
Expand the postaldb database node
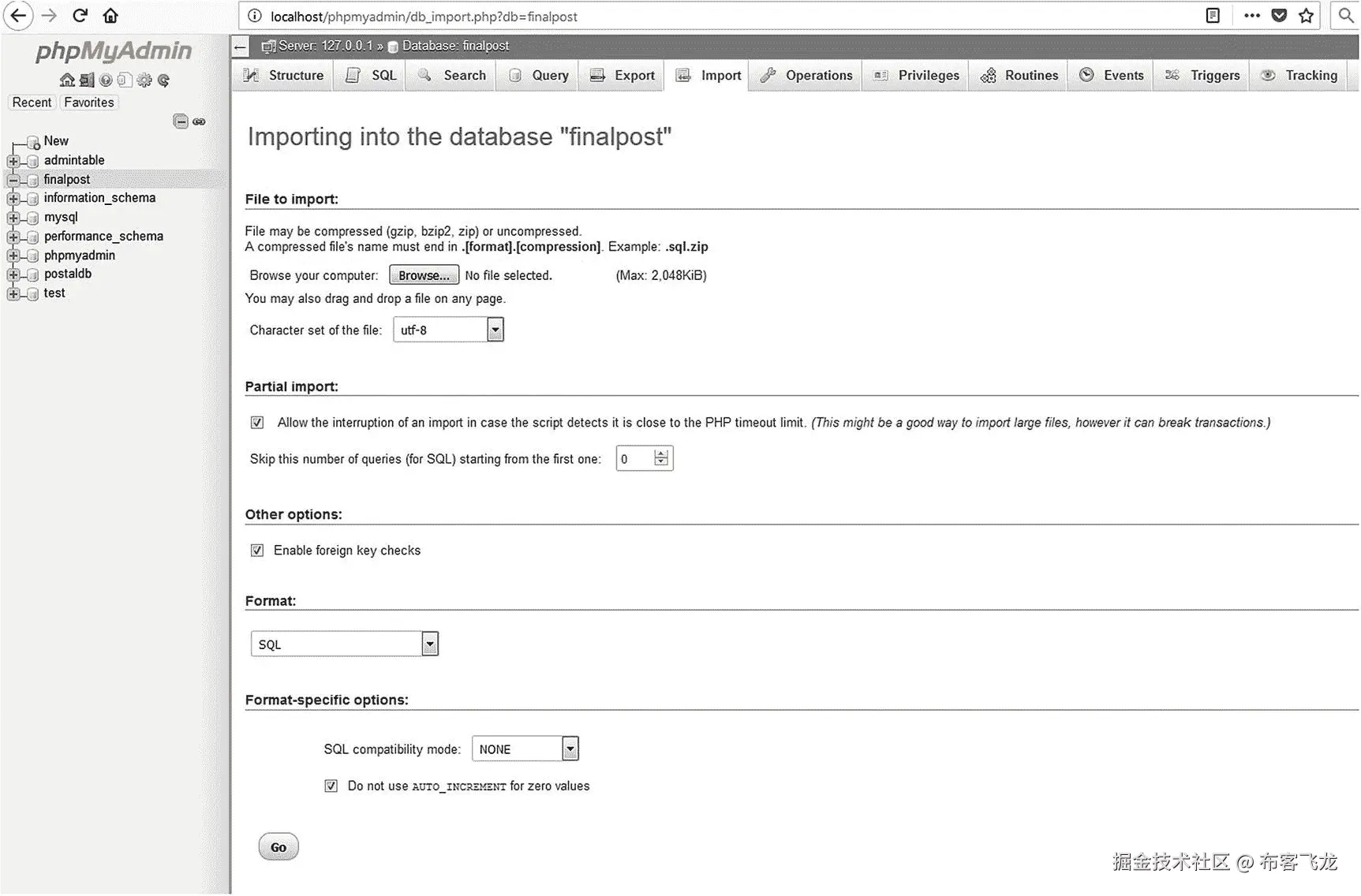click(13, 274)
